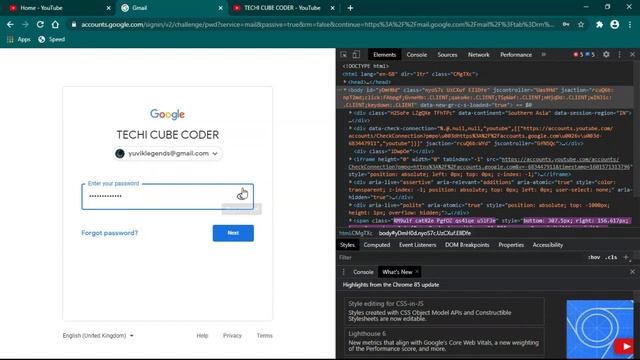Toggle the device toolbar in DevTools
The width and height of the screenshot is (640, 360).
[356, 55]
